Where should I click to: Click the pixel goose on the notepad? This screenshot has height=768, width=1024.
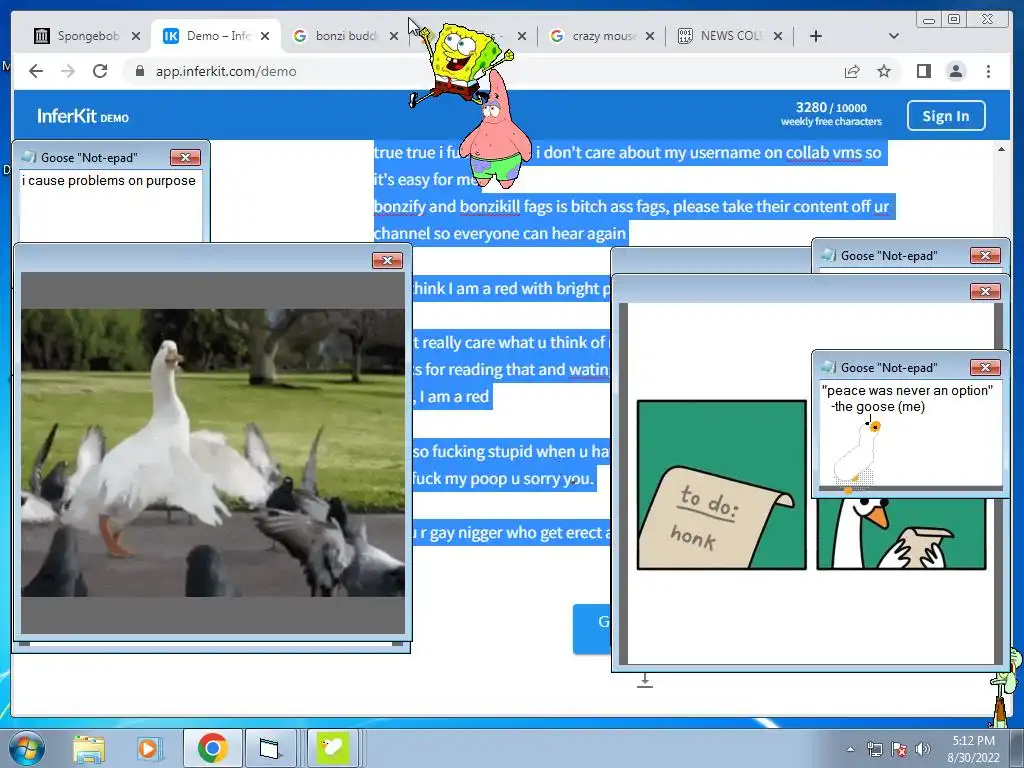point(857,456)
